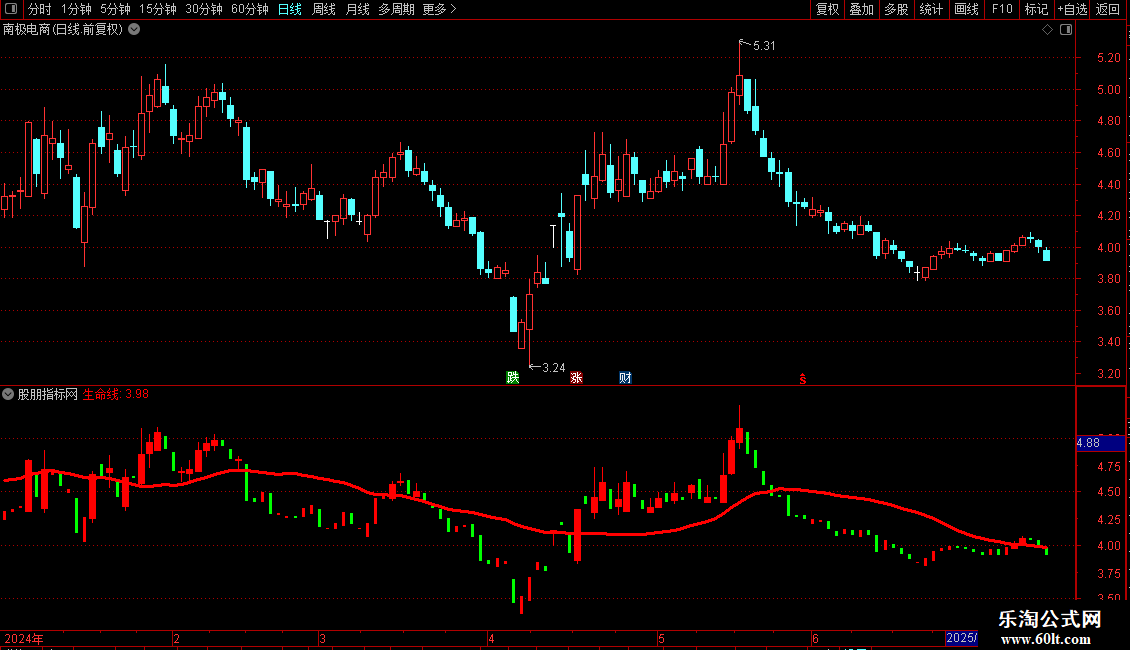
Task: Click the 返回 back button
Action: (1108, 9)
